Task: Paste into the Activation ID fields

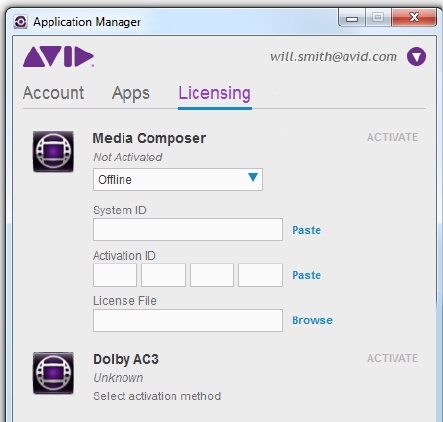Action: point(306,275)
